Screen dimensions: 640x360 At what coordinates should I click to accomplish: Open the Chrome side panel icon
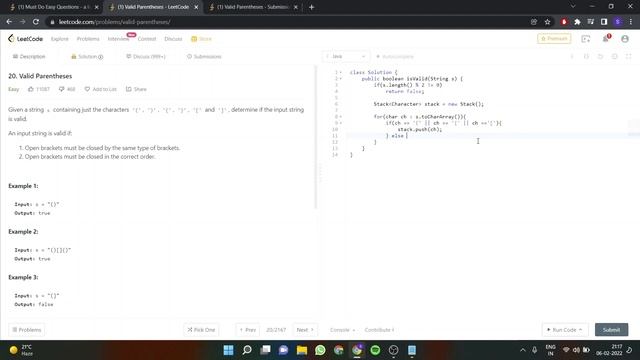pyautogui.click(x=604, y=22)
